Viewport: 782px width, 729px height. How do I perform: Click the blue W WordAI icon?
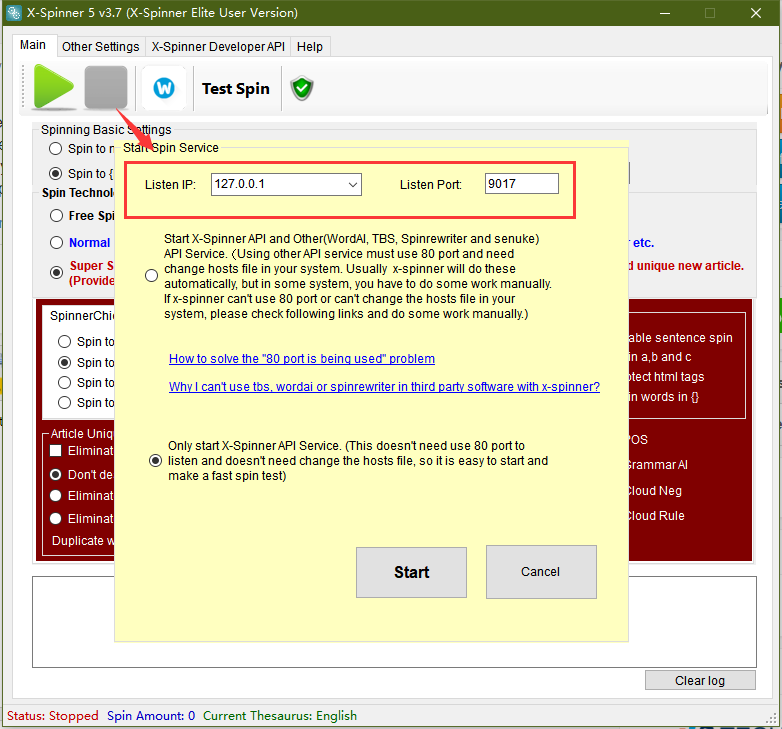tap(164, 88)
